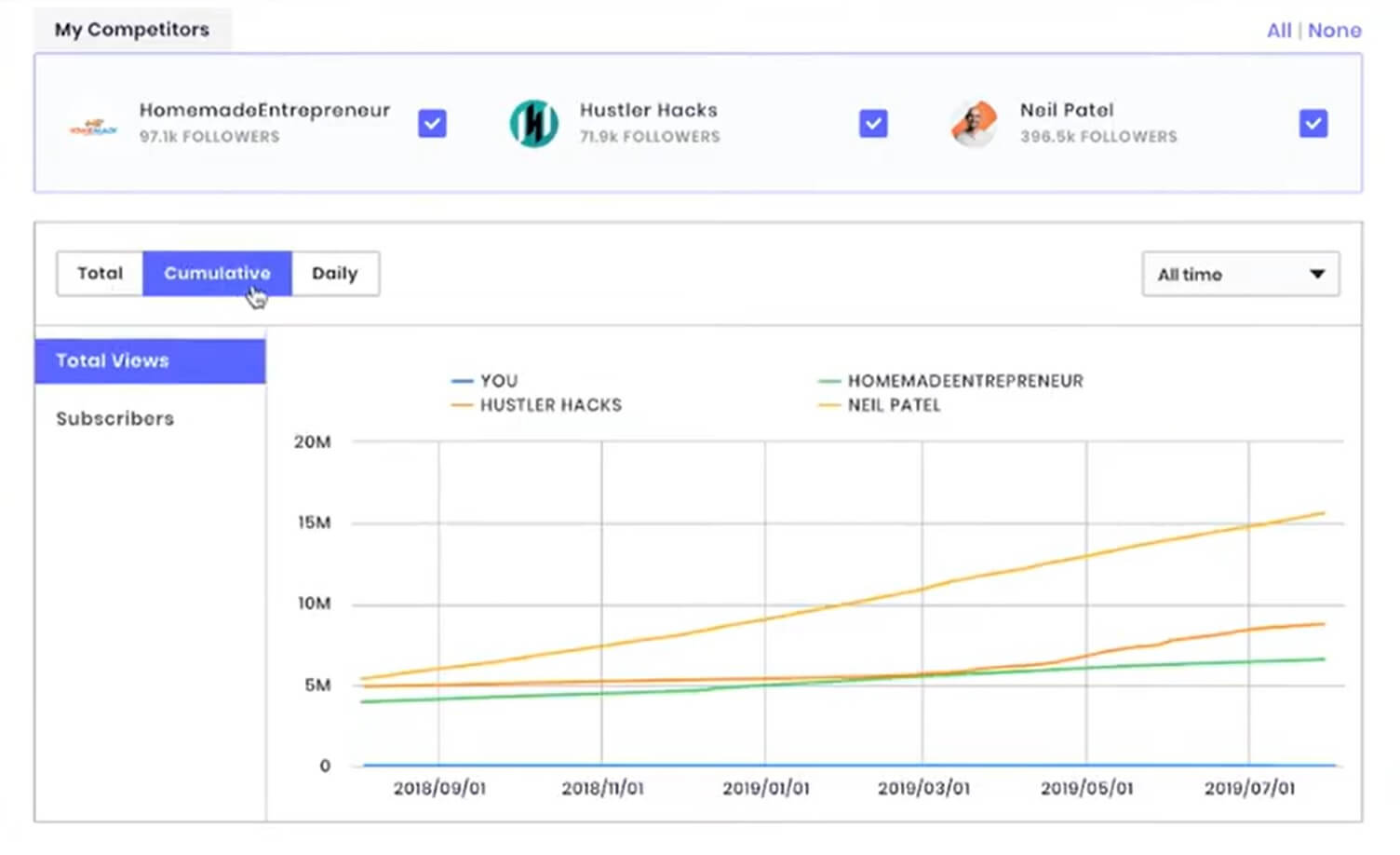Screen dimensions: 1400x855
Task: Click the 15M axis label
Action: 314,522
